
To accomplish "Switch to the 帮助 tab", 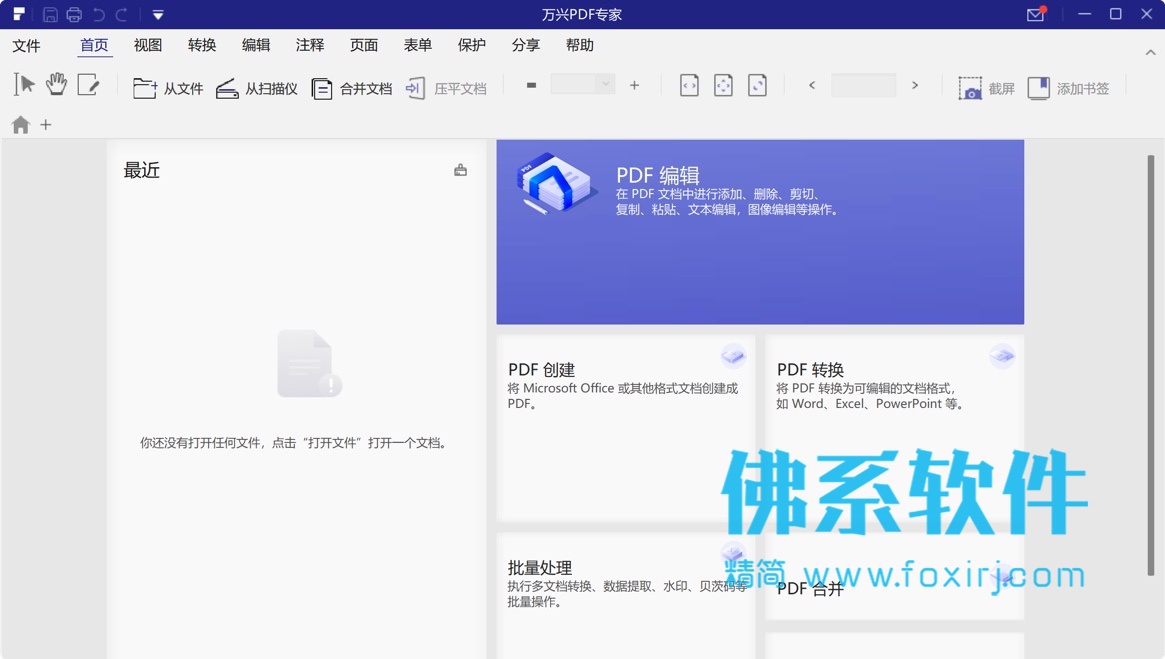I will 580,45.
